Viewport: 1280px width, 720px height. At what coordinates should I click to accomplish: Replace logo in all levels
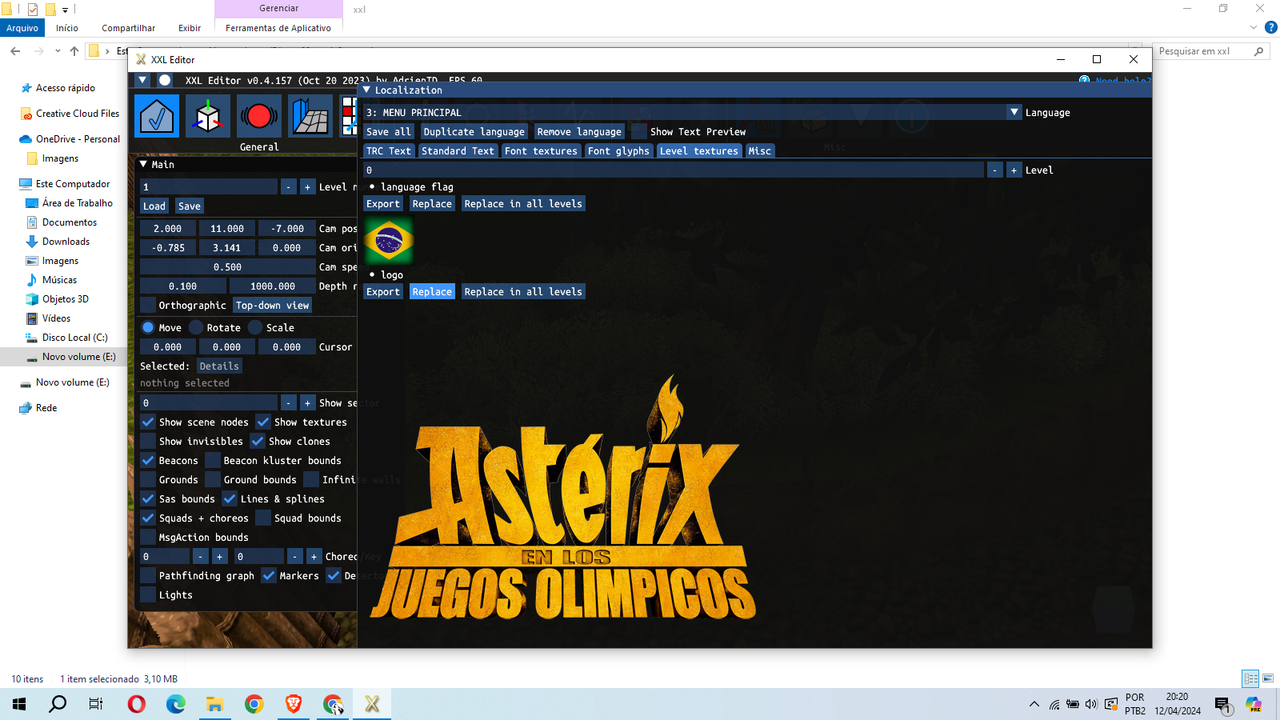[x=523, y=292]
